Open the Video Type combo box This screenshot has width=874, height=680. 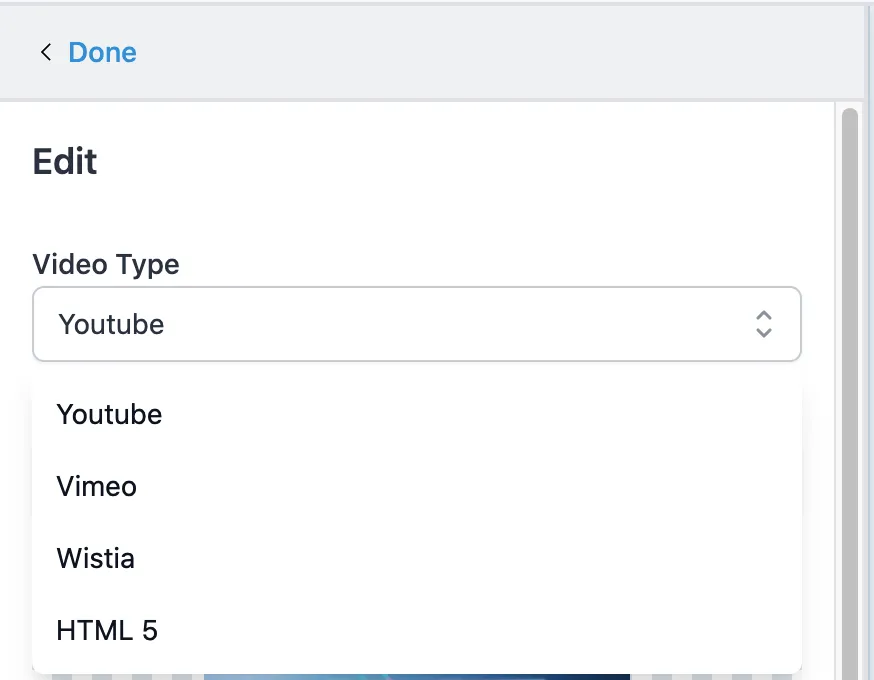tap(416, 324)
